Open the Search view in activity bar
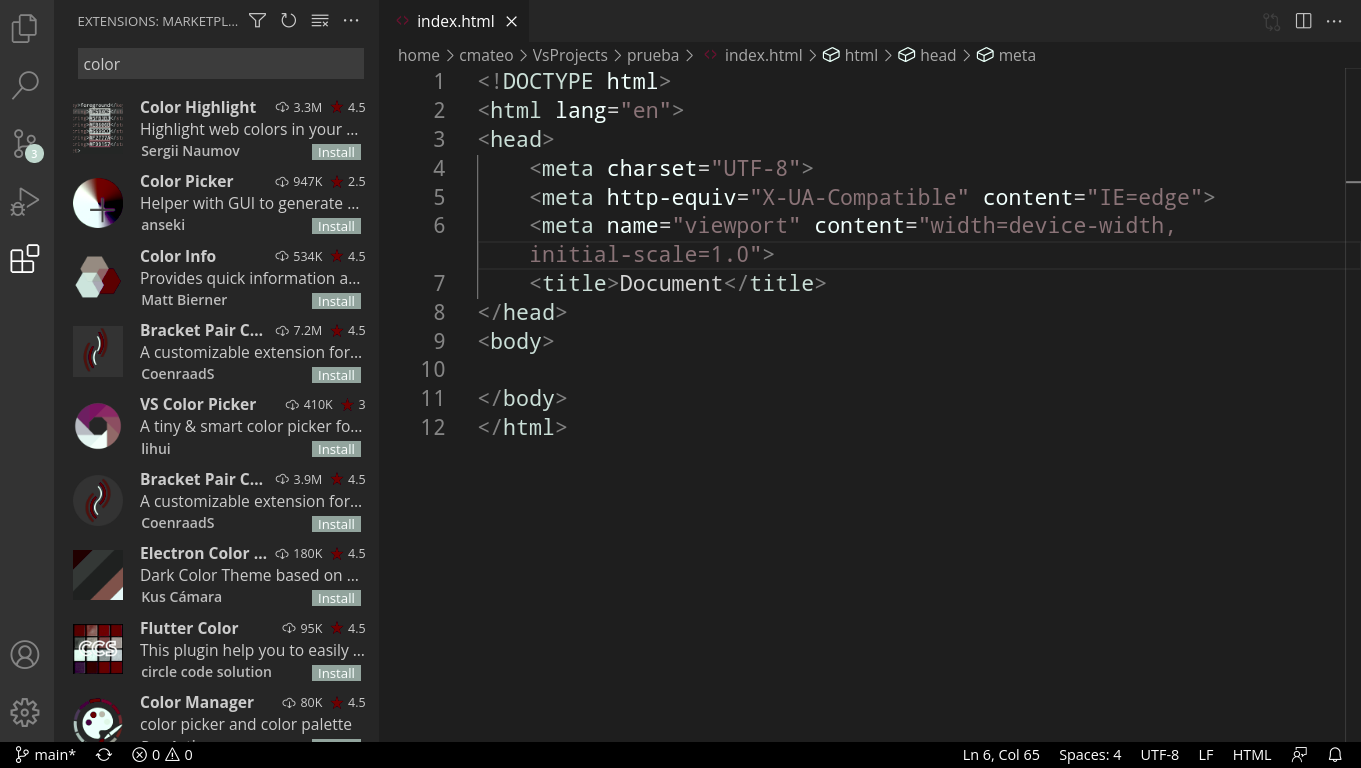Screen dimensions: 1361x768 coord(25,85)
